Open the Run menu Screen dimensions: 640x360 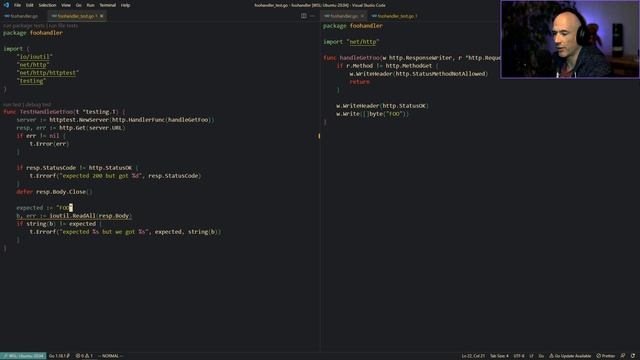90,5
